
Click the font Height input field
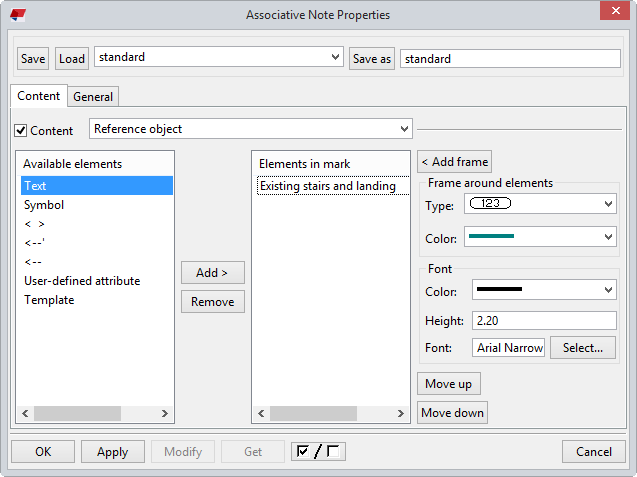click(x=544, y=321)
